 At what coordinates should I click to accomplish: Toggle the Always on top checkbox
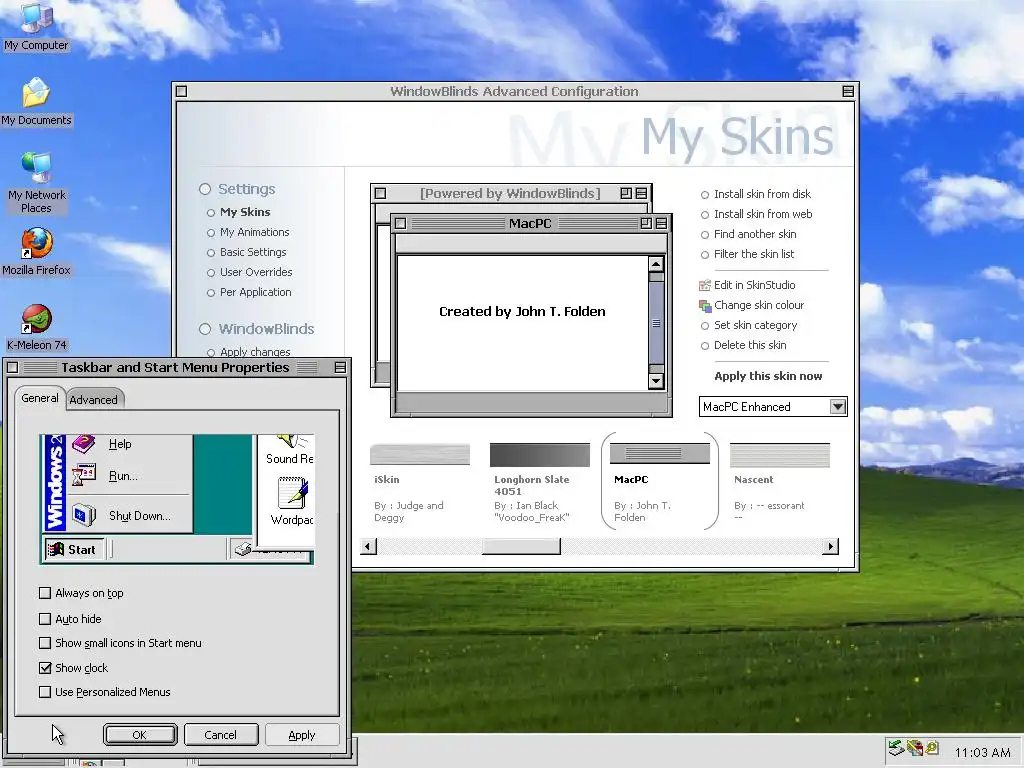coord(45,593)
